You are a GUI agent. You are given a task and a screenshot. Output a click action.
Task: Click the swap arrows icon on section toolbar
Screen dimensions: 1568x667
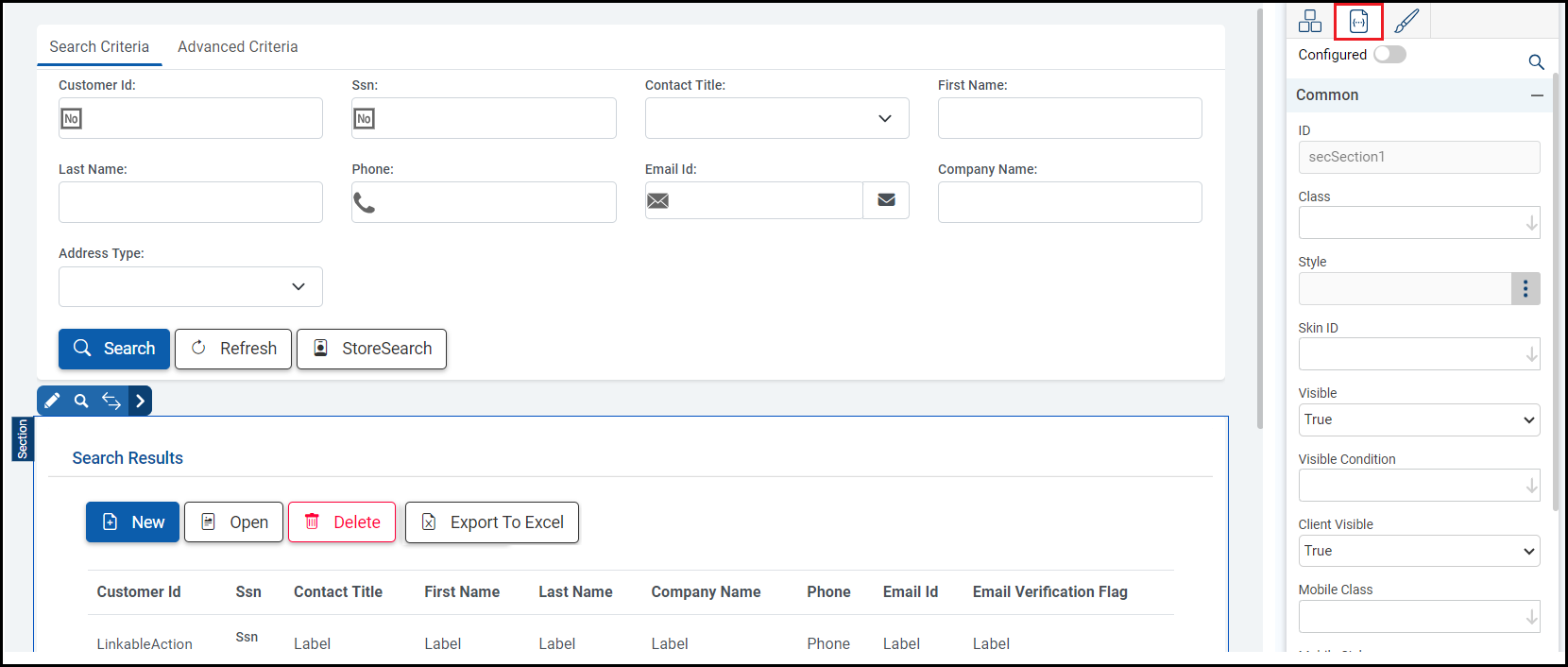pos(111,401)
